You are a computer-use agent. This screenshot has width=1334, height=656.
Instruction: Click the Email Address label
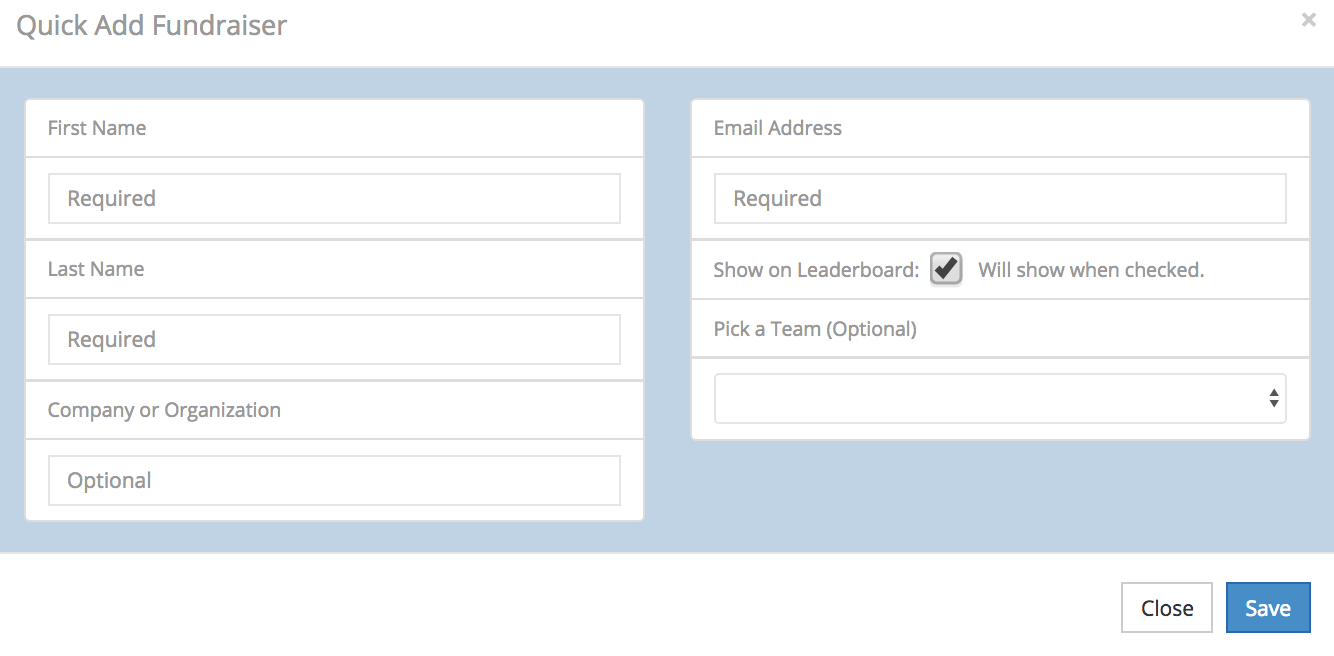pos(778,128)
